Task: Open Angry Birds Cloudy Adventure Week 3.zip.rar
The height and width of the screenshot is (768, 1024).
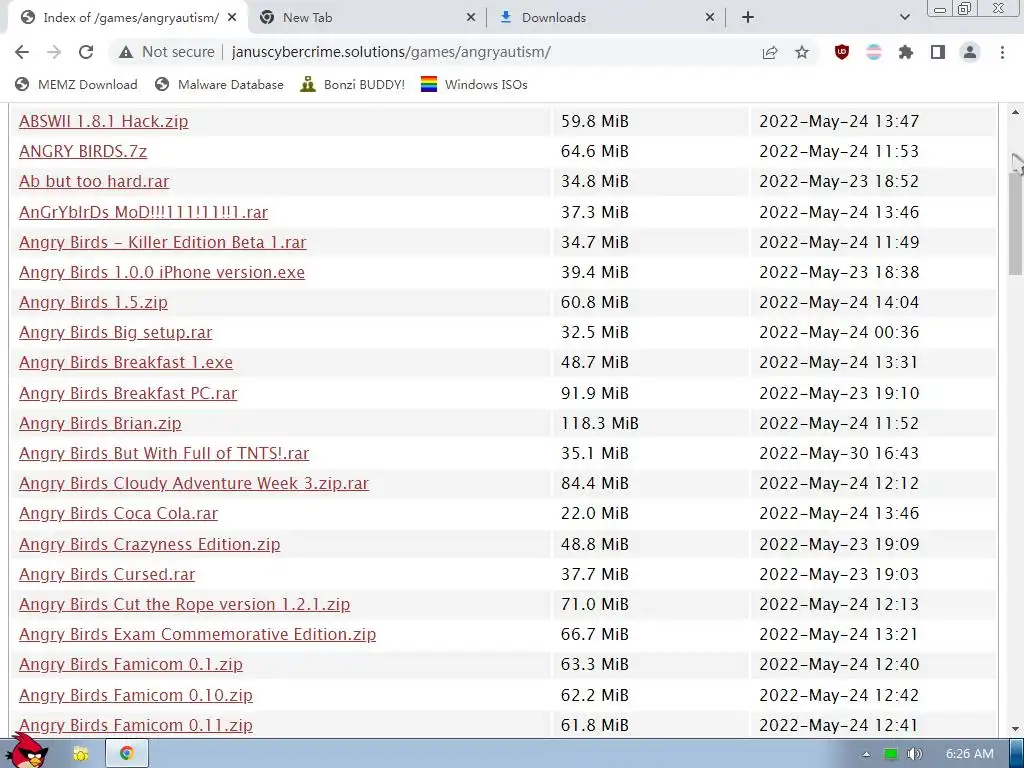Action: point(194,483)
